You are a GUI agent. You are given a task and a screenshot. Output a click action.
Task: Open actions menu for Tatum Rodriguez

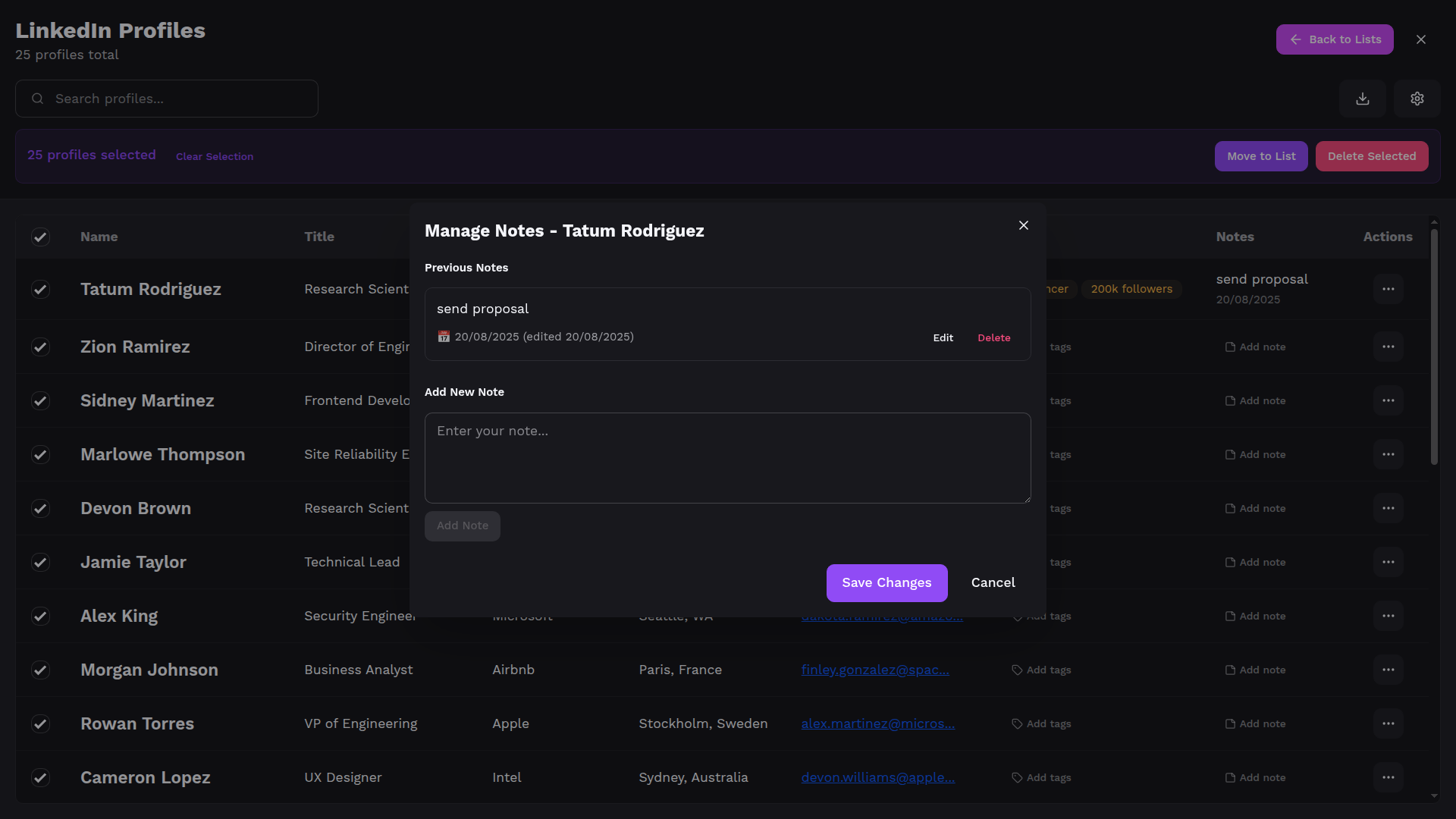1388,289
